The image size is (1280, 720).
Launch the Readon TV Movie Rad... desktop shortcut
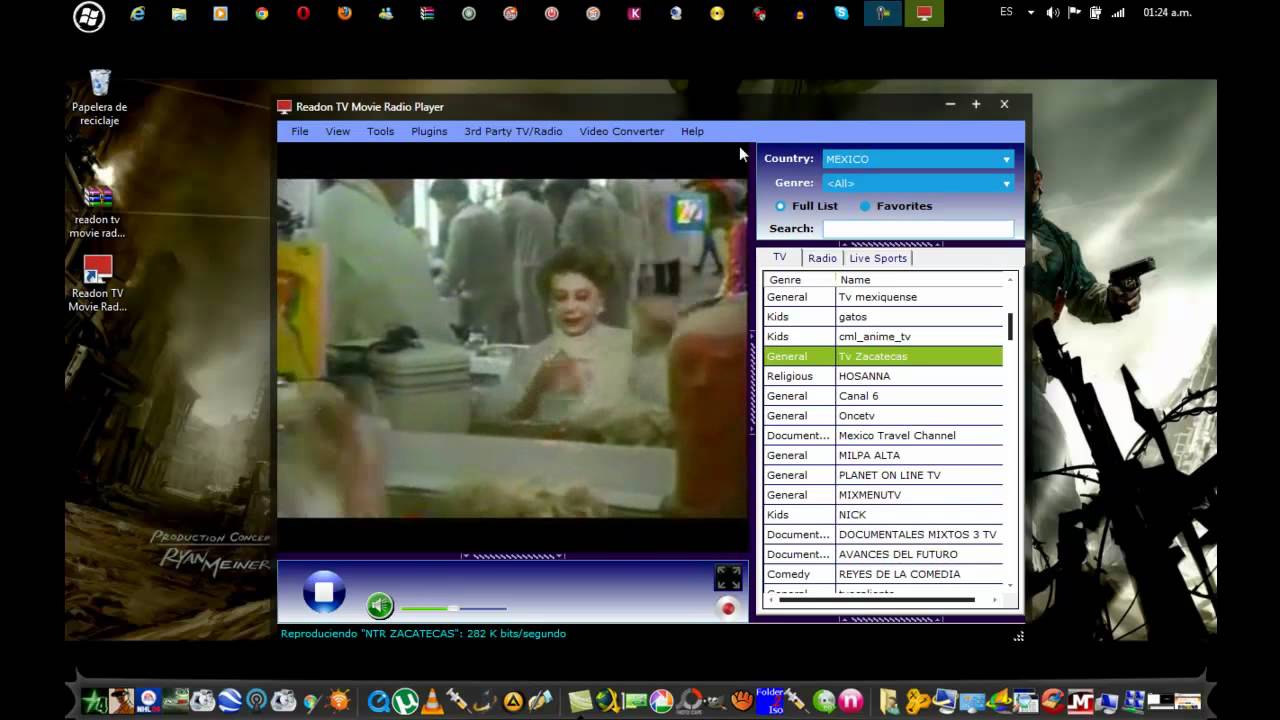click(x=98, y=284)
